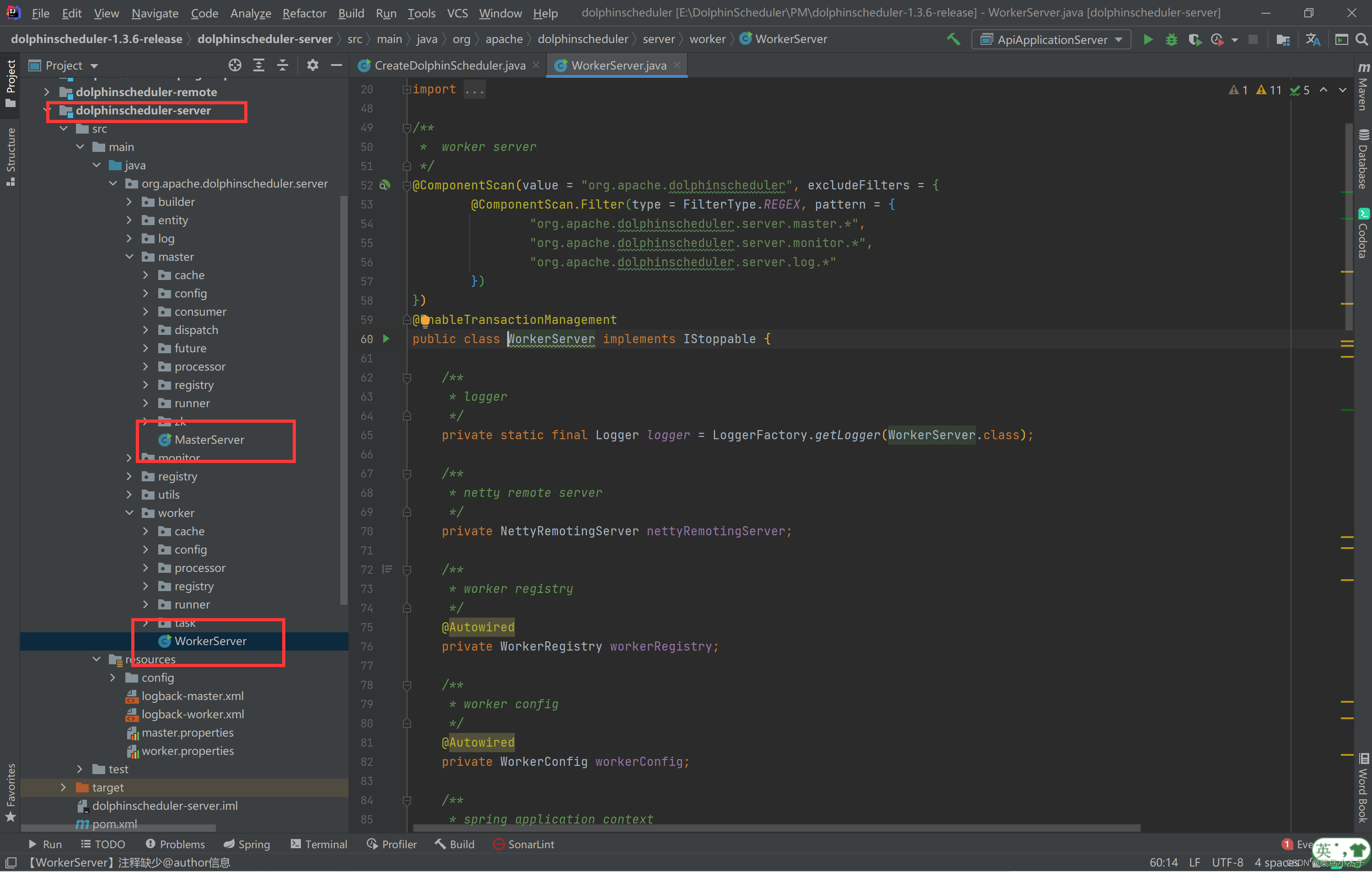Select MasterServer class in project tree
This screenshot has width=1372, height=872.
point(209,440)
